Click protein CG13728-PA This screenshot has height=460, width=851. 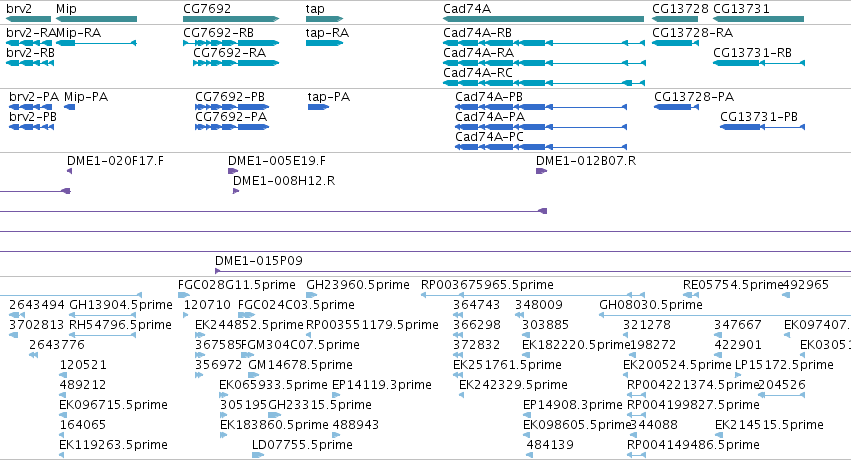pyautogui.click(x=676, y=107)
